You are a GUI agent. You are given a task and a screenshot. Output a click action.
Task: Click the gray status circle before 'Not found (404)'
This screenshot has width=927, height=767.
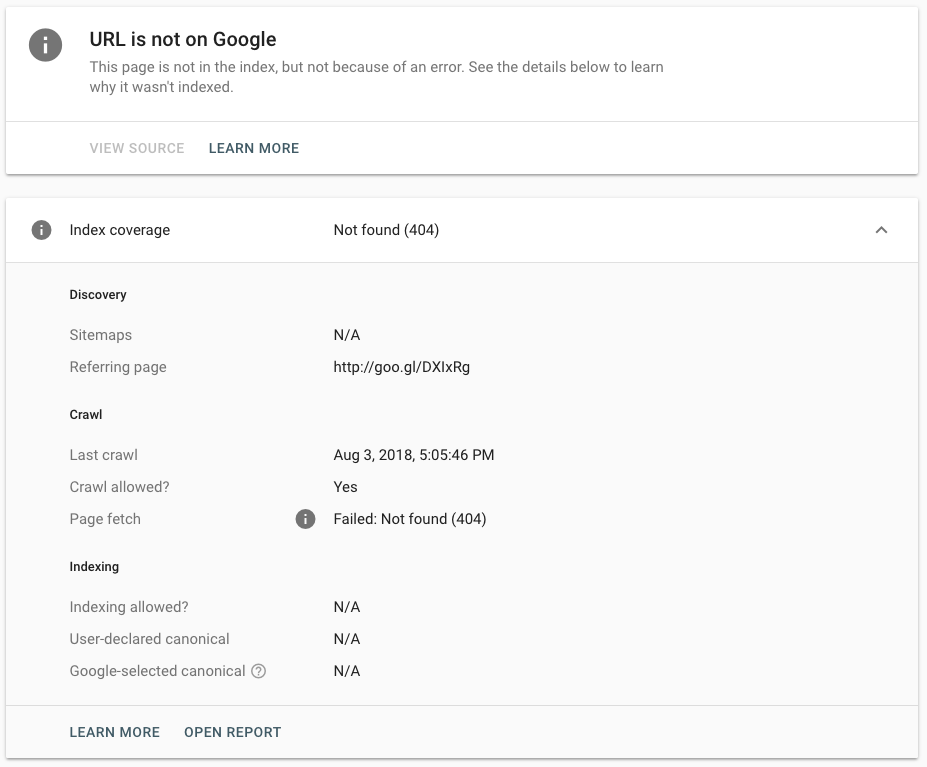click(40, 229)
